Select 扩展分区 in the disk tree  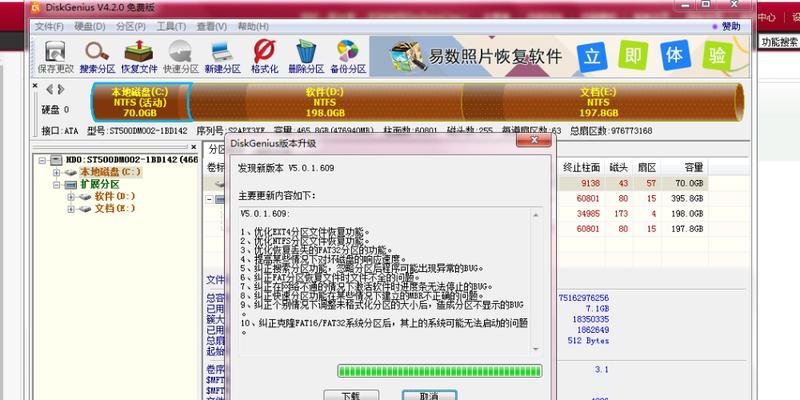point(99,185)
